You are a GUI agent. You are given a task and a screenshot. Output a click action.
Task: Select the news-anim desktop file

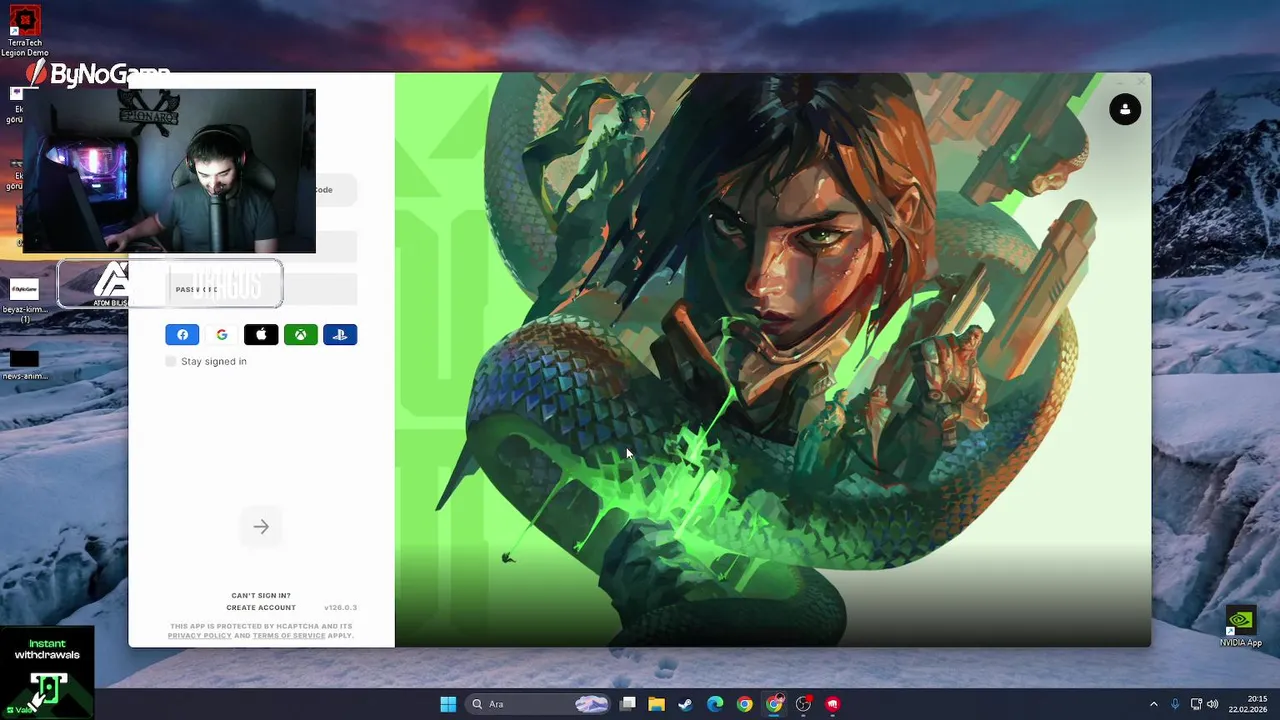(x=24, y=364)
